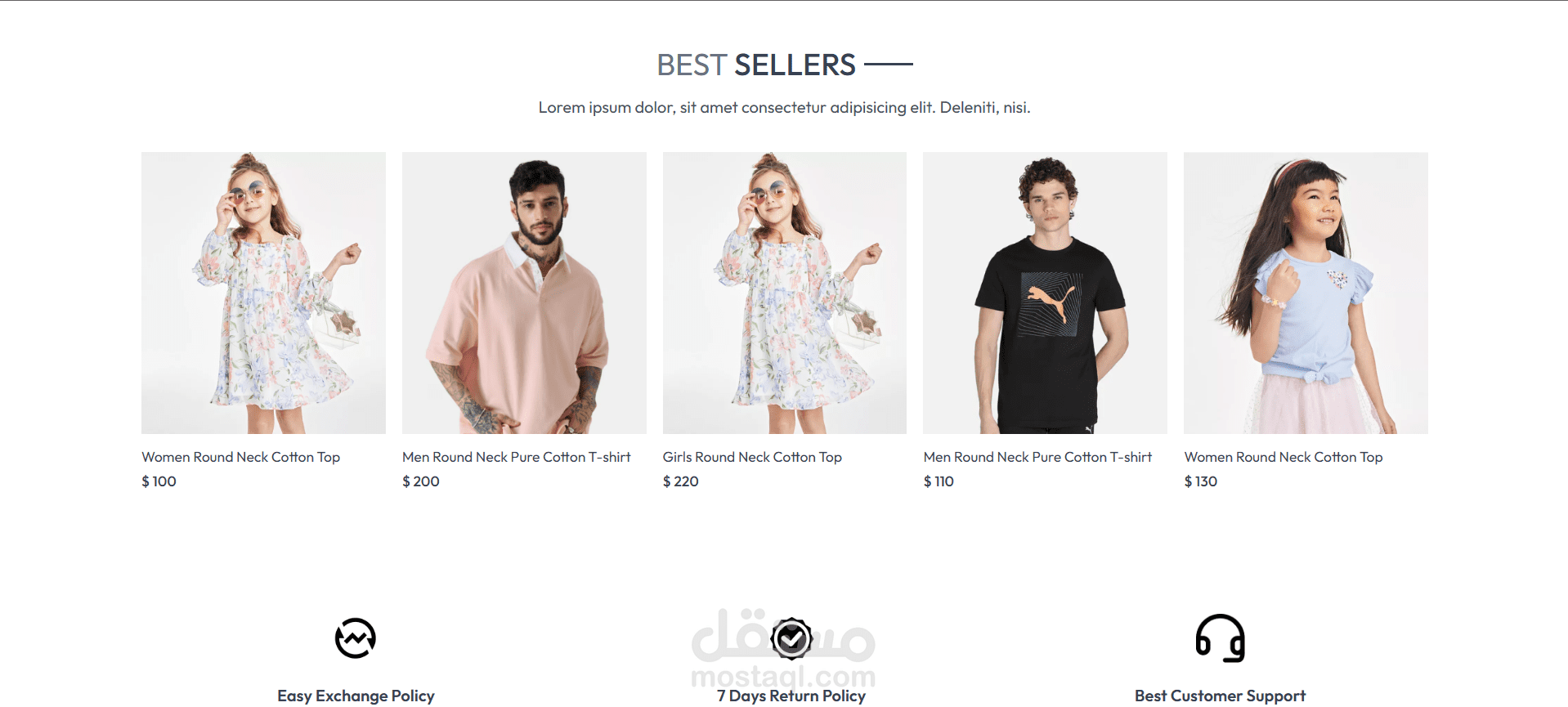The image size is (1568, 707).
Task: Open the third floral dress product image
Action: pos(785,293)
